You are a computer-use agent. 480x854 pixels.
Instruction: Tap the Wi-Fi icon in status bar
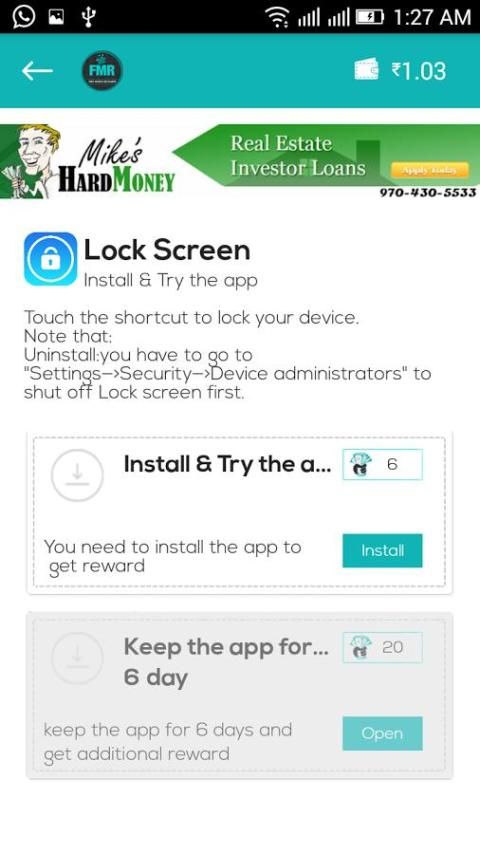click(277, 17)
